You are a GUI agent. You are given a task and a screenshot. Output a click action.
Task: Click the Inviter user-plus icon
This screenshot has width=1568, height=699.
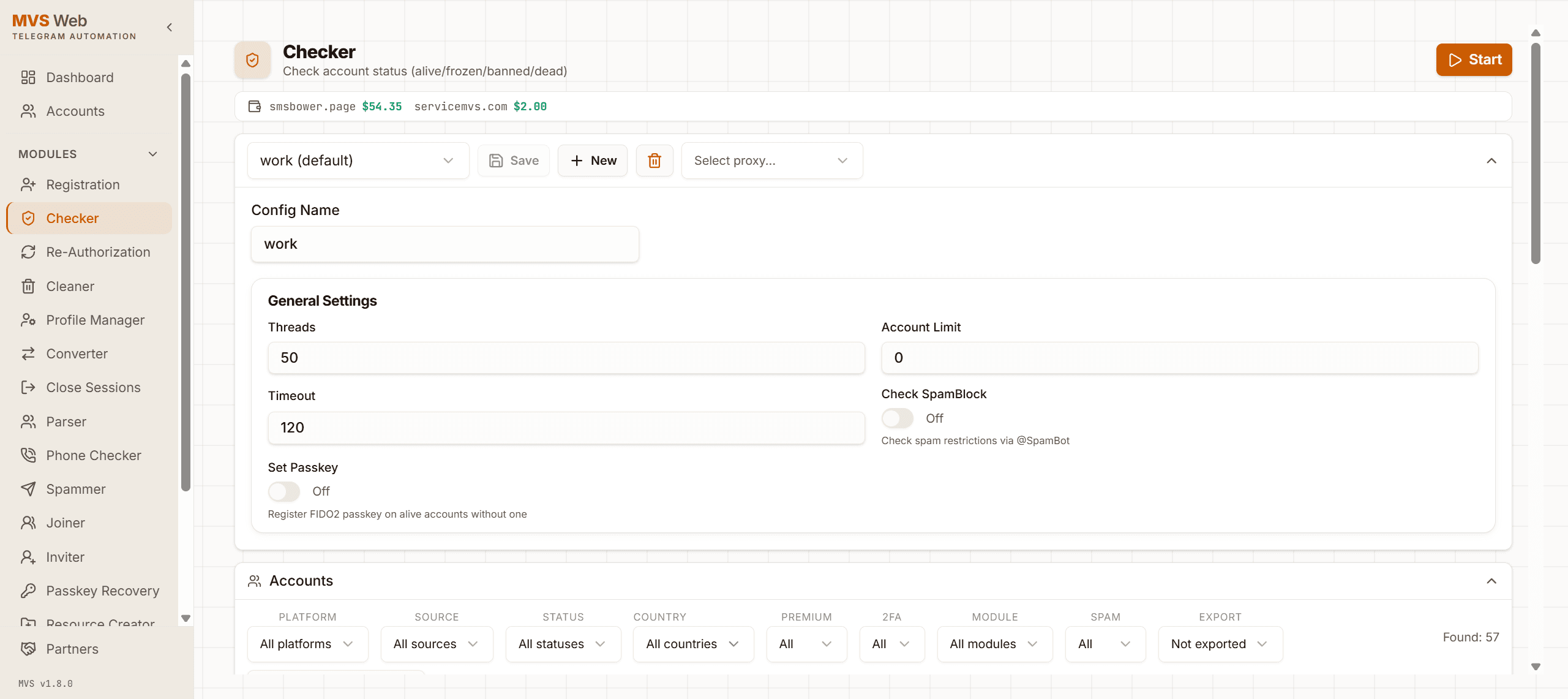pos(28,557)
